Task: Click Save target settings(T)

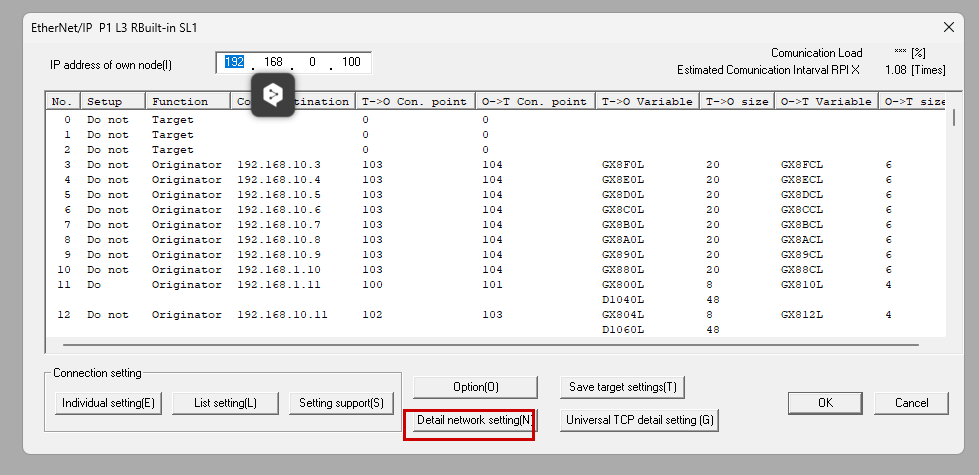Action: (622, 387)
